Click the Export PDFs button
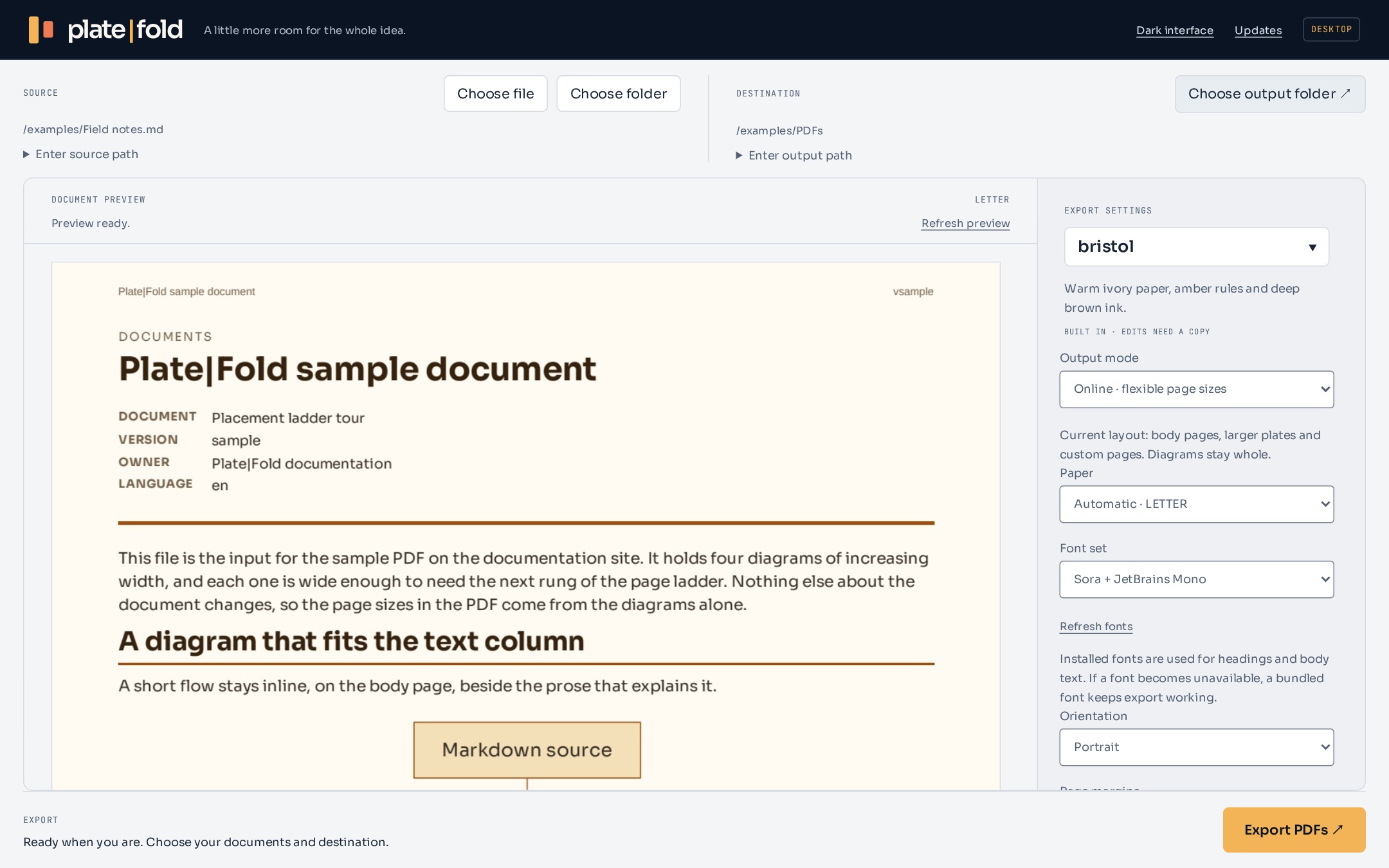Screen dimensions: 1389x868 pos(1294,830)
